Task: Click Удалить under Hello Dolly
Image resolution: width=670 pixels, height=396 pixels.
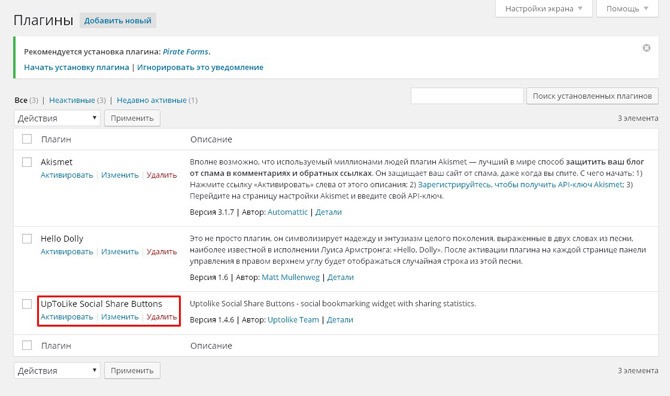Action: pos(162,252)
